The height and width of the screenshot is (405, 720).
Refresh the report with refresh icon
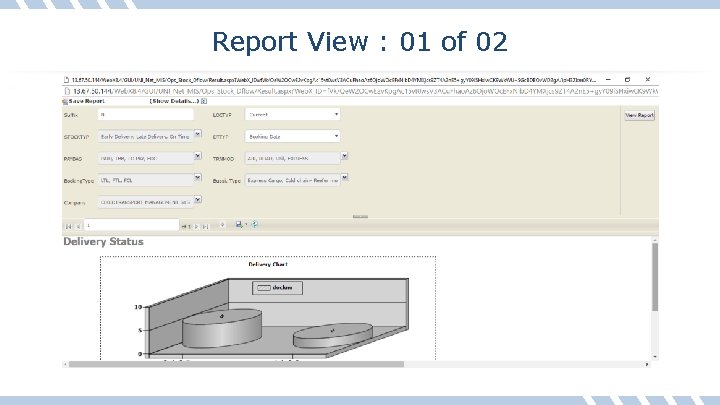tap(255, 224)
